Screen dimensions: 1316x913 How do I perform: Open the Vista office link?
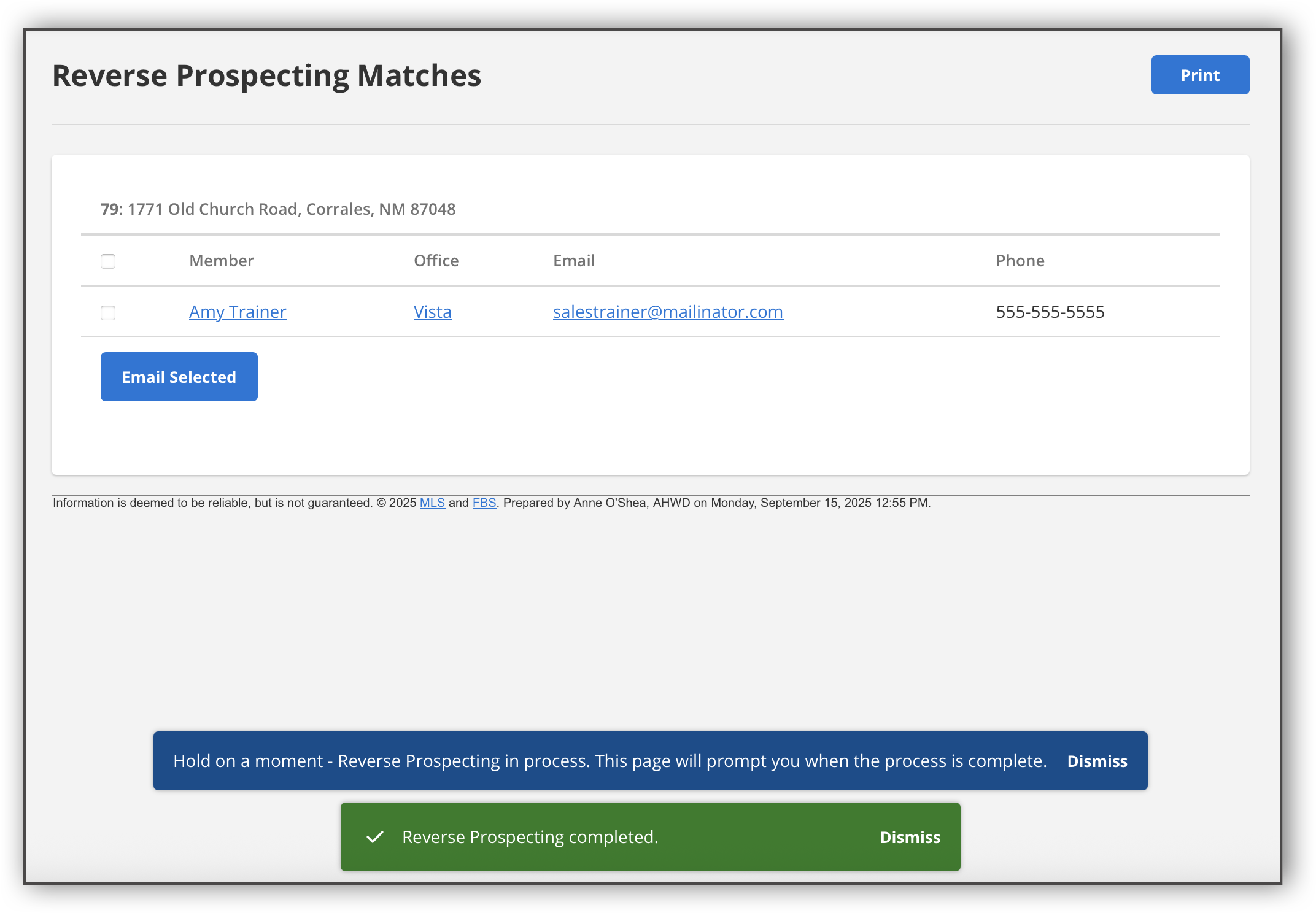433,312
